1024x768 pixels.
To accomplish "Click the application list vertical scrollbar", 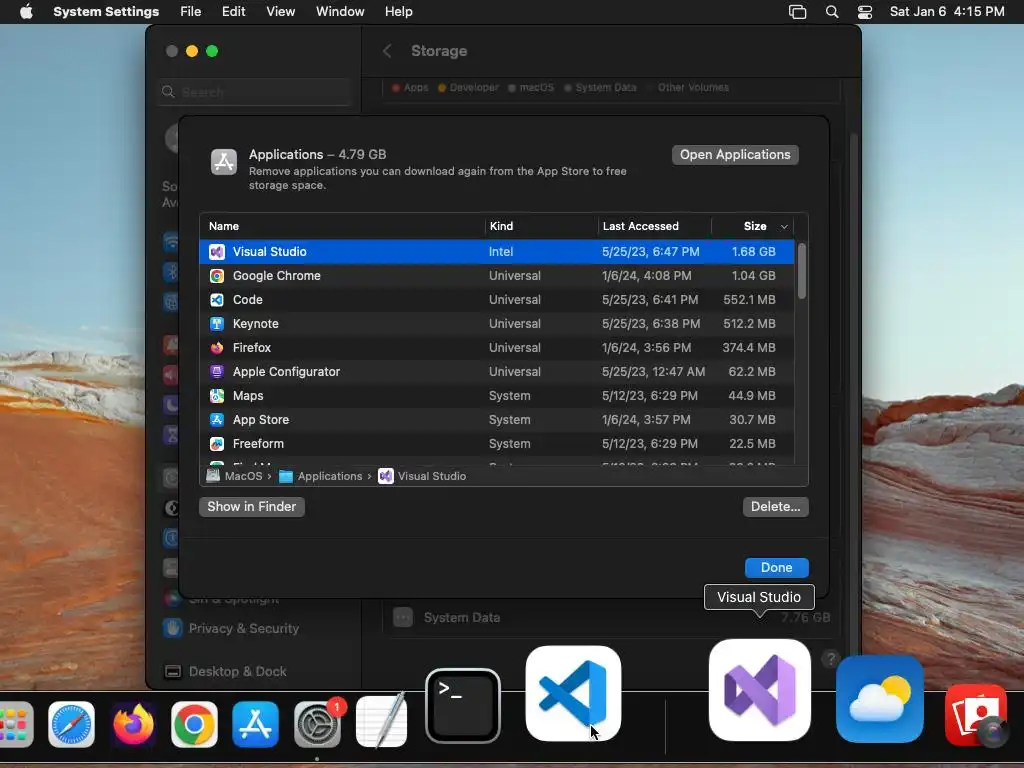I will (801, 271).
